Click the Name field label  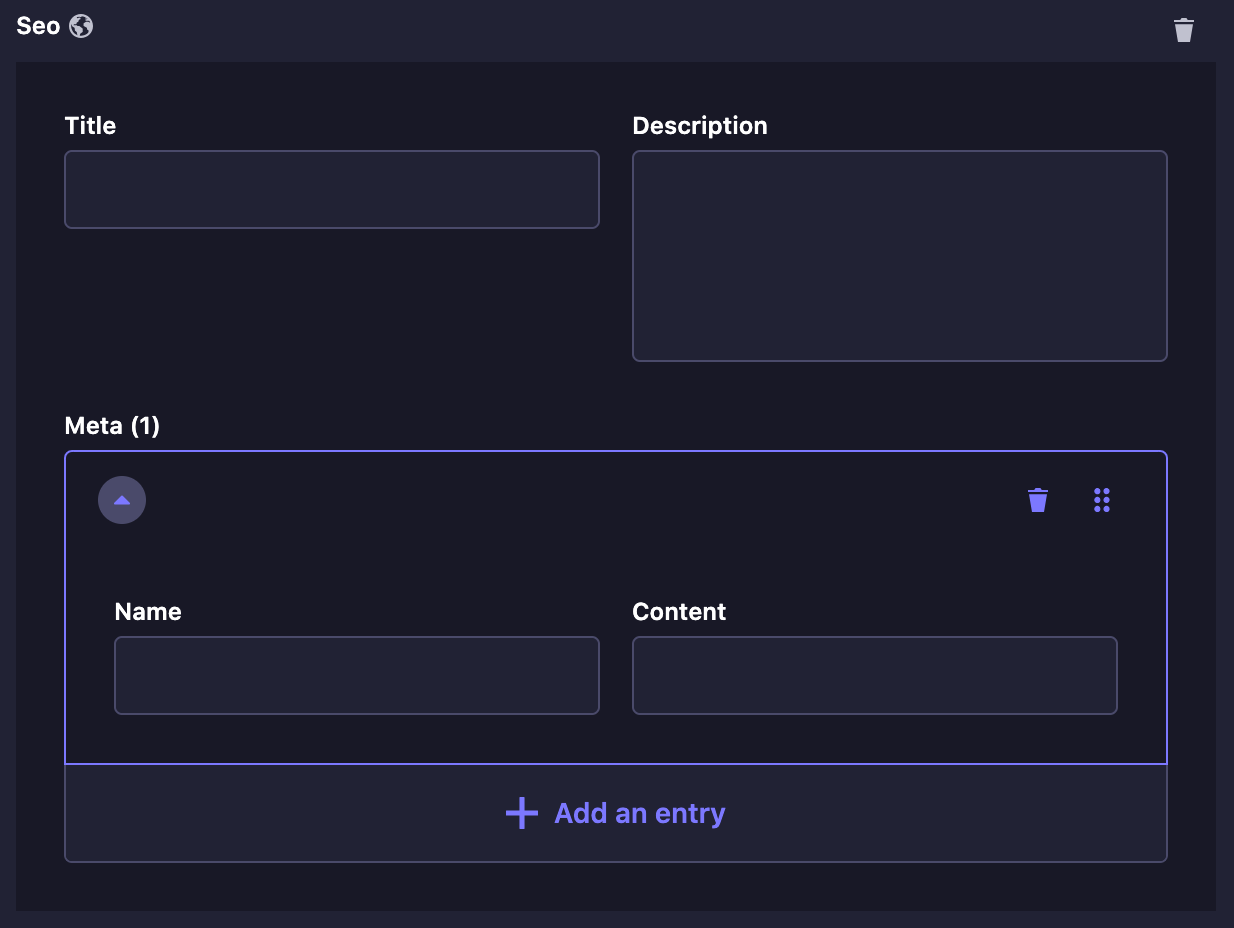148,612
